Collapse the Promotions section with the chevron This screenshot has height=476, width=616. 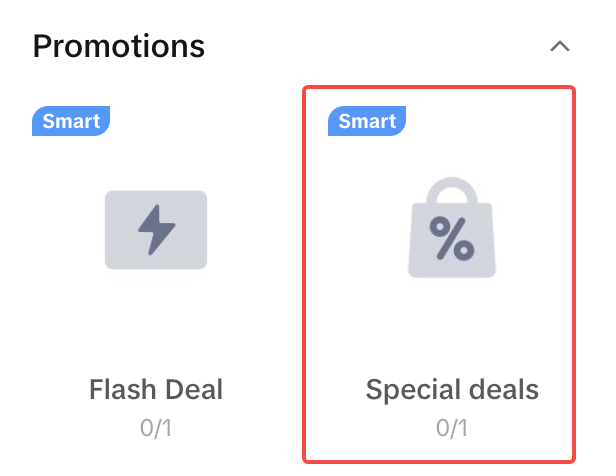(560, 46)
